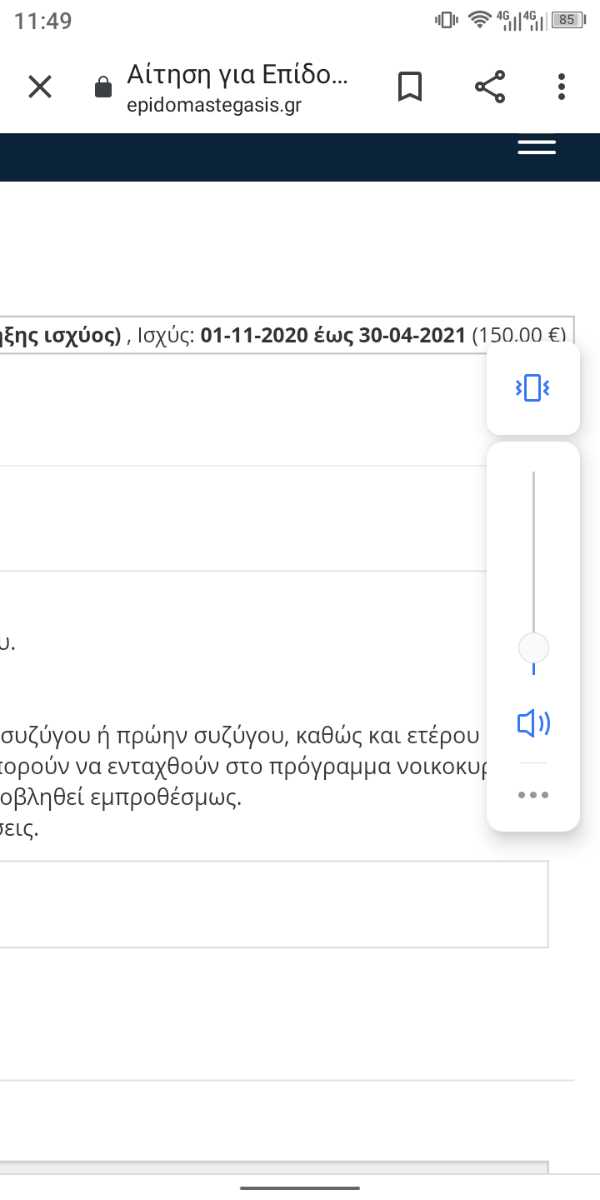600x1200 pixels.
Task: Tap the Wi-Fi status icon
Action: point(478,19)
